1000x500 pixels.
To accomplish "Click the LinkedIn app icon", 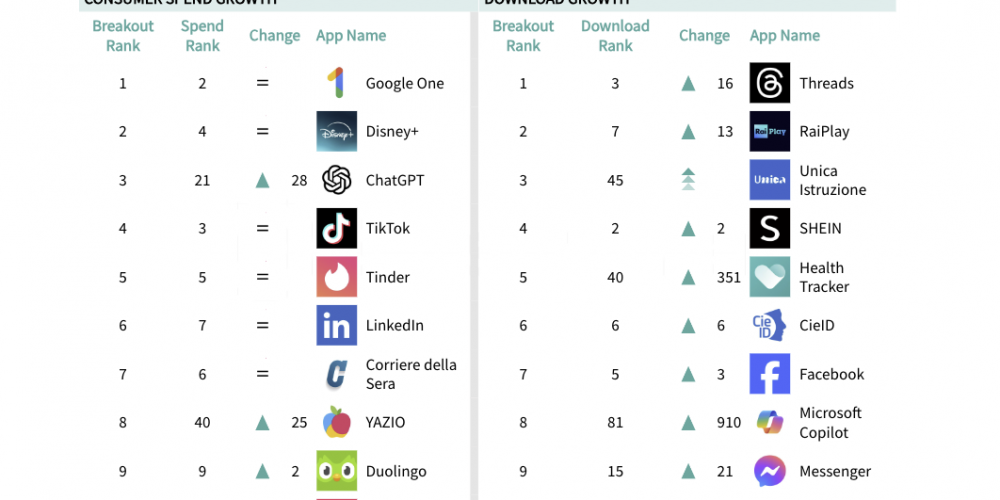I will (x=337, y=325).
